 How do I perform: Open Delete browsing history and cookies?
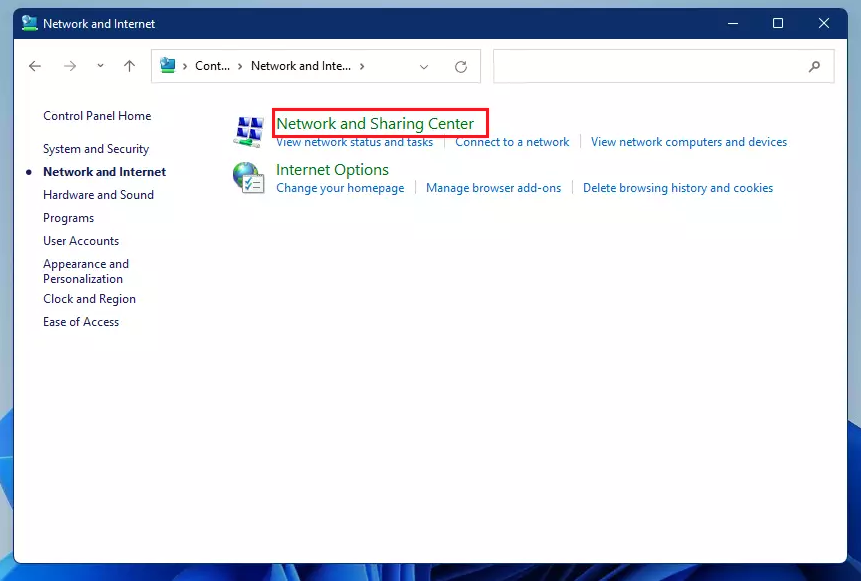(x=677, y=188)
